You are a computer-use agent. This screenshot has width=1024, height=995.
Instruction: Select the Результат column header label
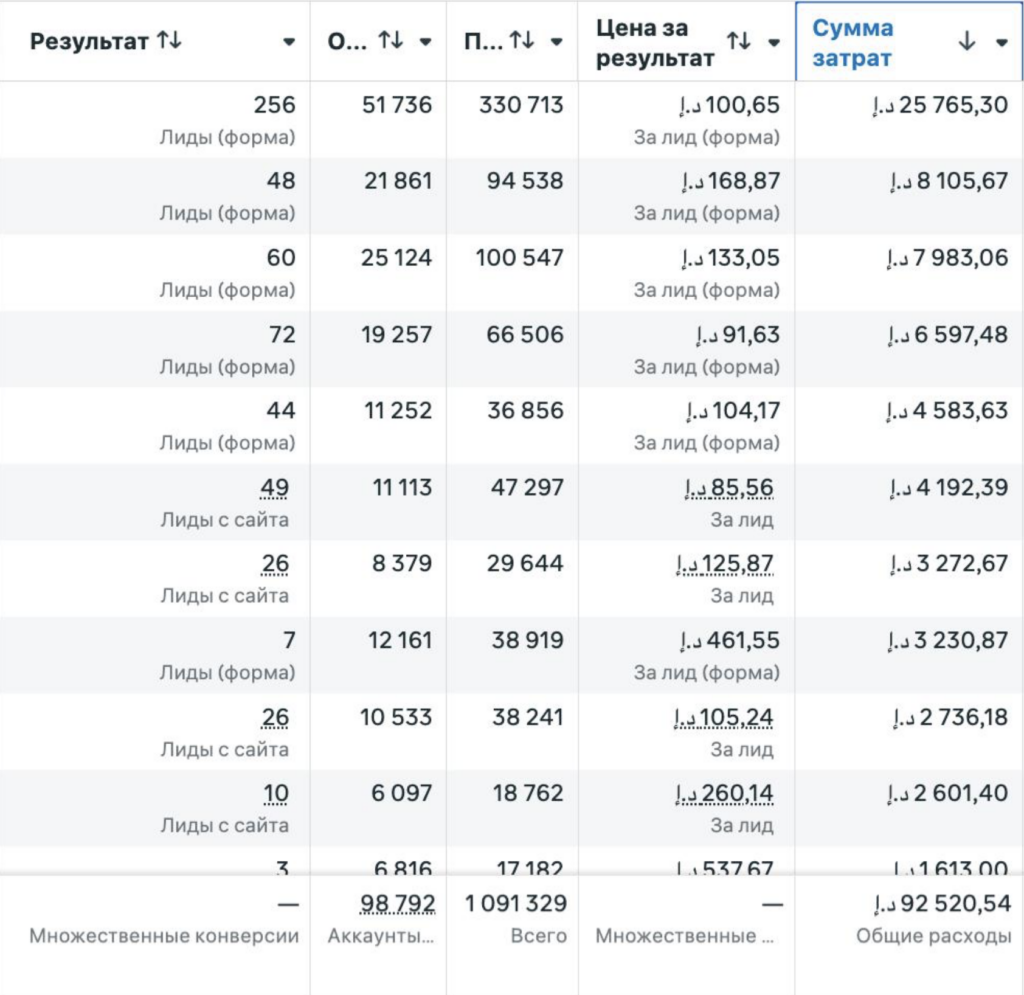click(89, 42)
